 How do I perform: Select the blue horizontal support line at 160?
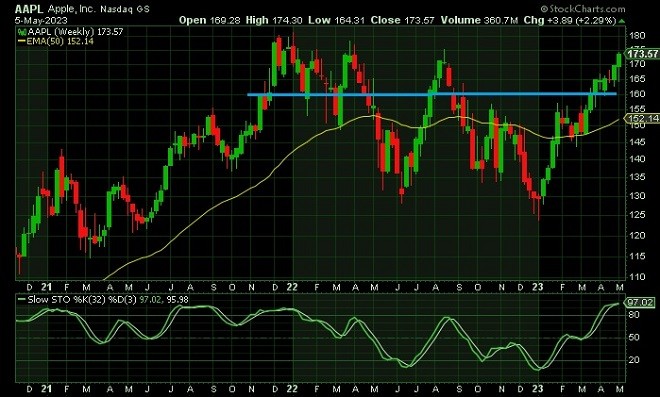[432, 94]
